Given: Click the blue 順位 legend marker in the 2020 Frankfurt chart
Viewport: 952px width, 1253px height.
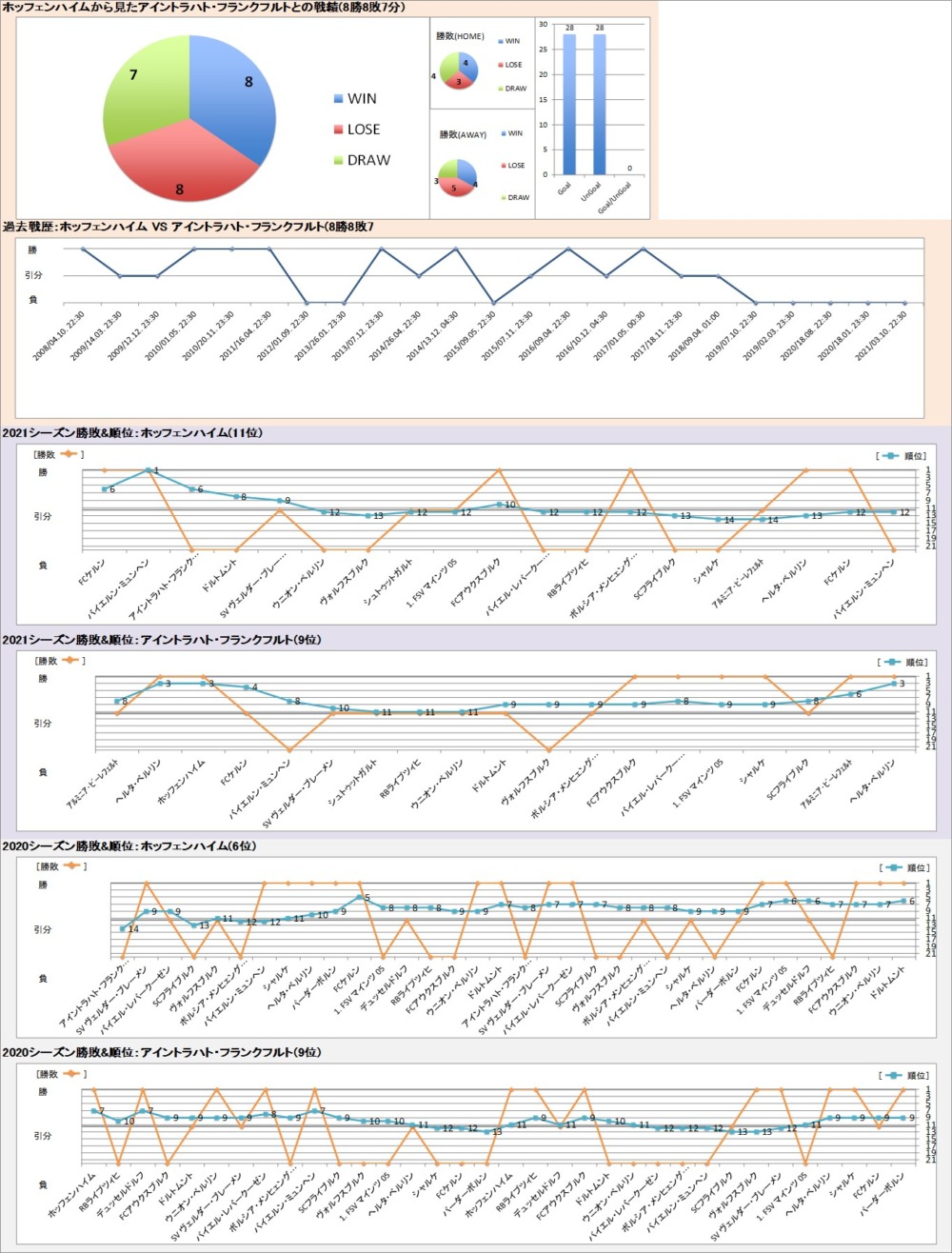Looking at the screenshot, I should [890, 1074].
